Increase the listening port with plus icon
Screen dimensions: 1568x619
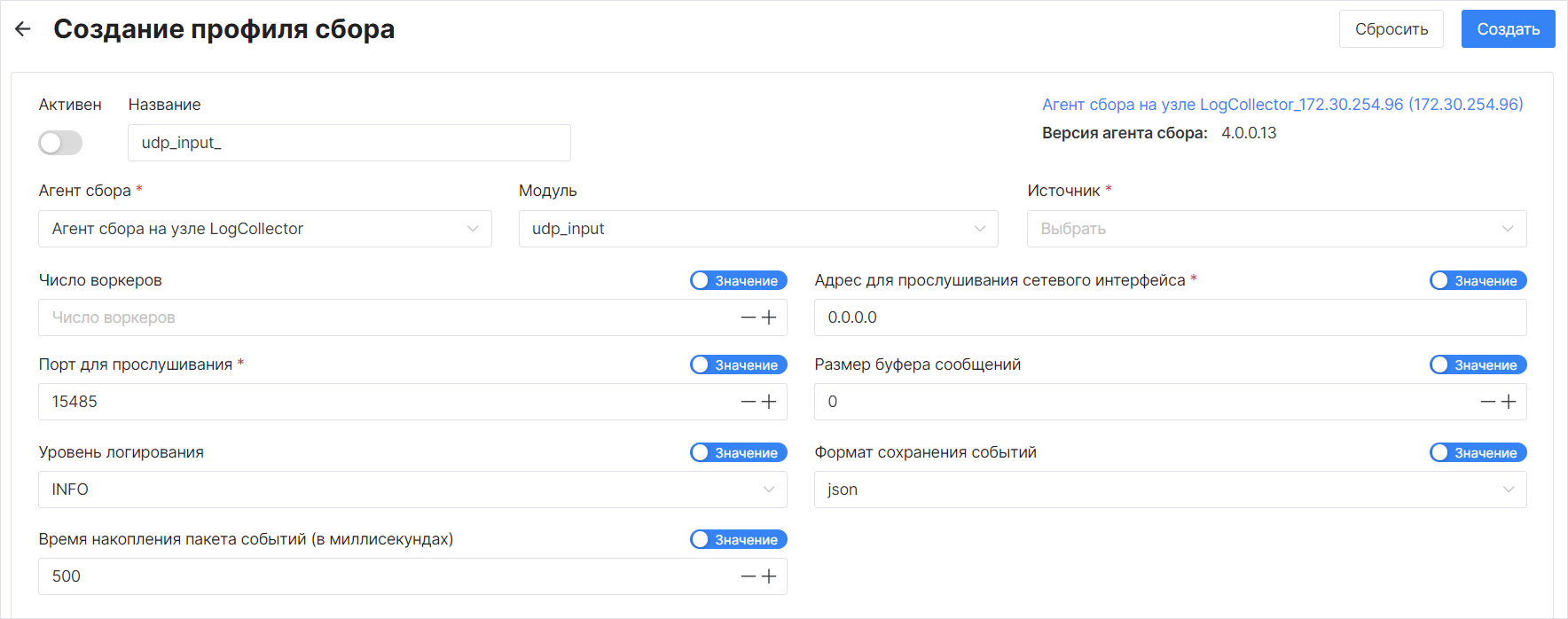click(x=769, y=402)
